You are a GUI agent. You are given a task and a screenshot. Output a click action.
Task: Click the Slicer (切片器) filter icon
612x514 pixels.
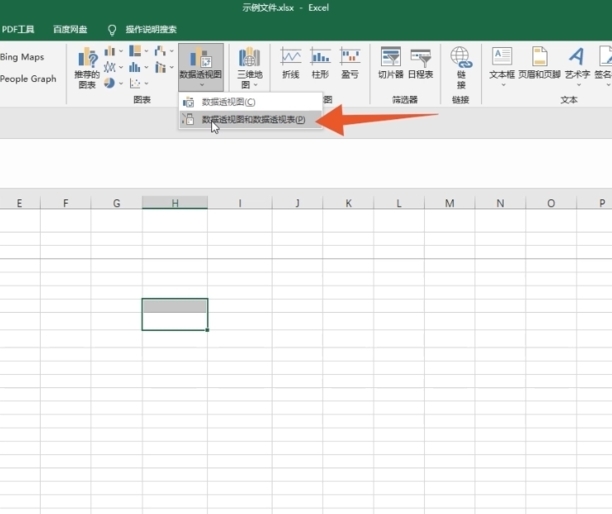pyautogui.click(x=390, y=63)
